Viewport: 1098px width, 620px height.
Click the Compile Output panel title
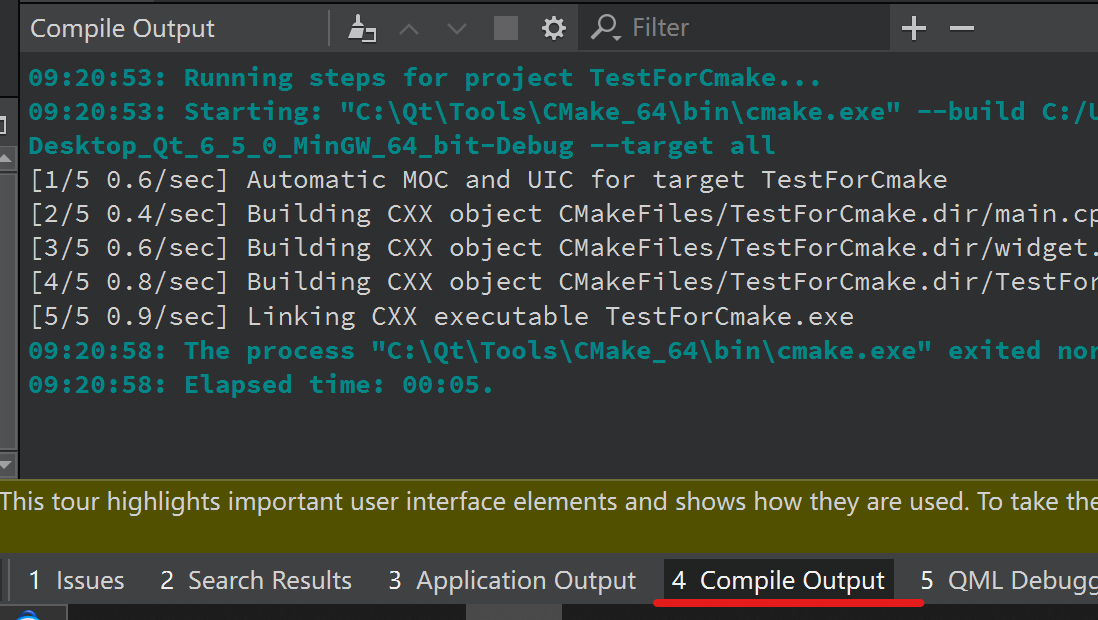[122, 28]
